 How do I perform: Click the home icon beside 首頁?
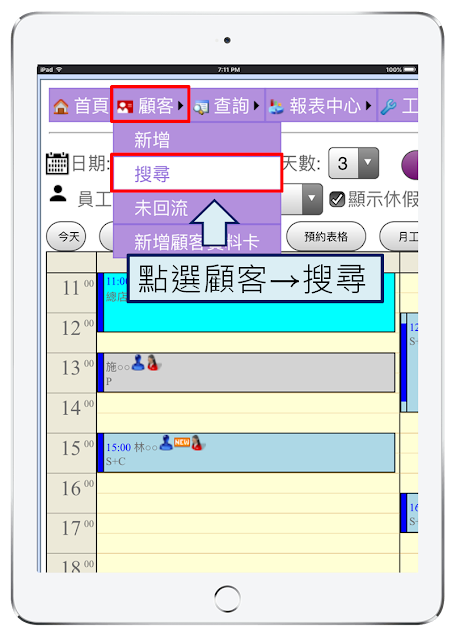pos(61,106)
